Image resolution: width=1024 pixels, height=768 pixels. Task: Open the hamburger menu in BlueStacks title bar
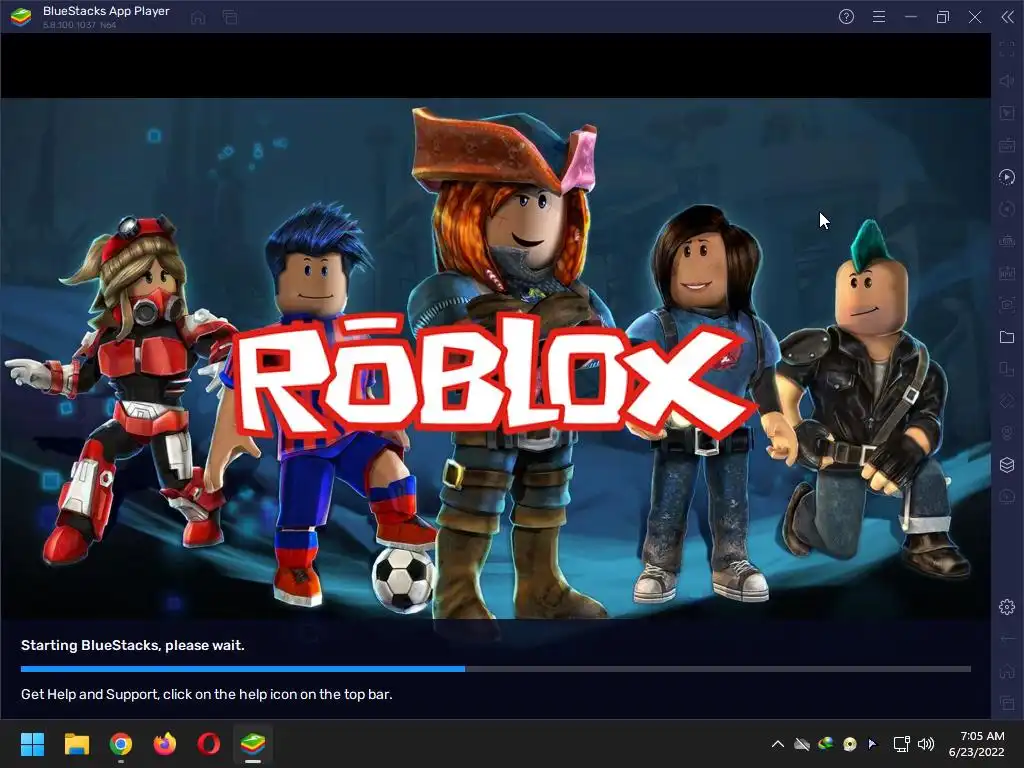[x=879, y=17]
